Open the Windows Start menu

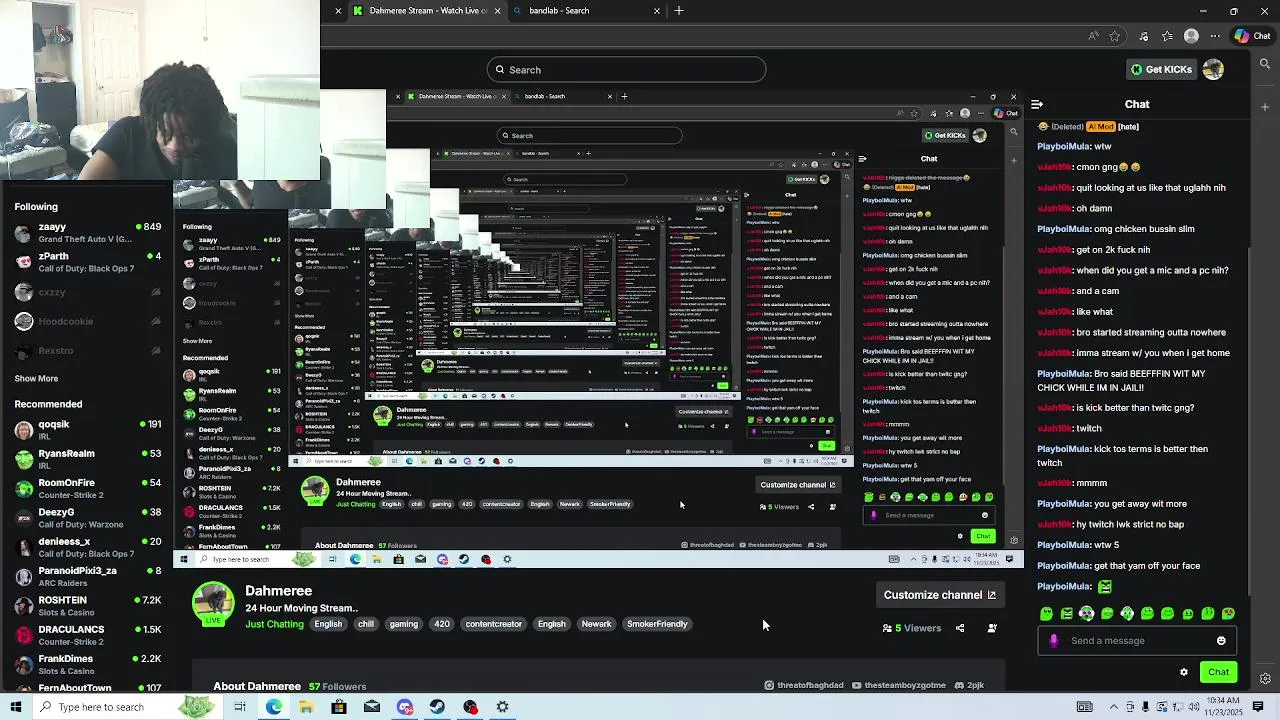(x=16, y=707)
